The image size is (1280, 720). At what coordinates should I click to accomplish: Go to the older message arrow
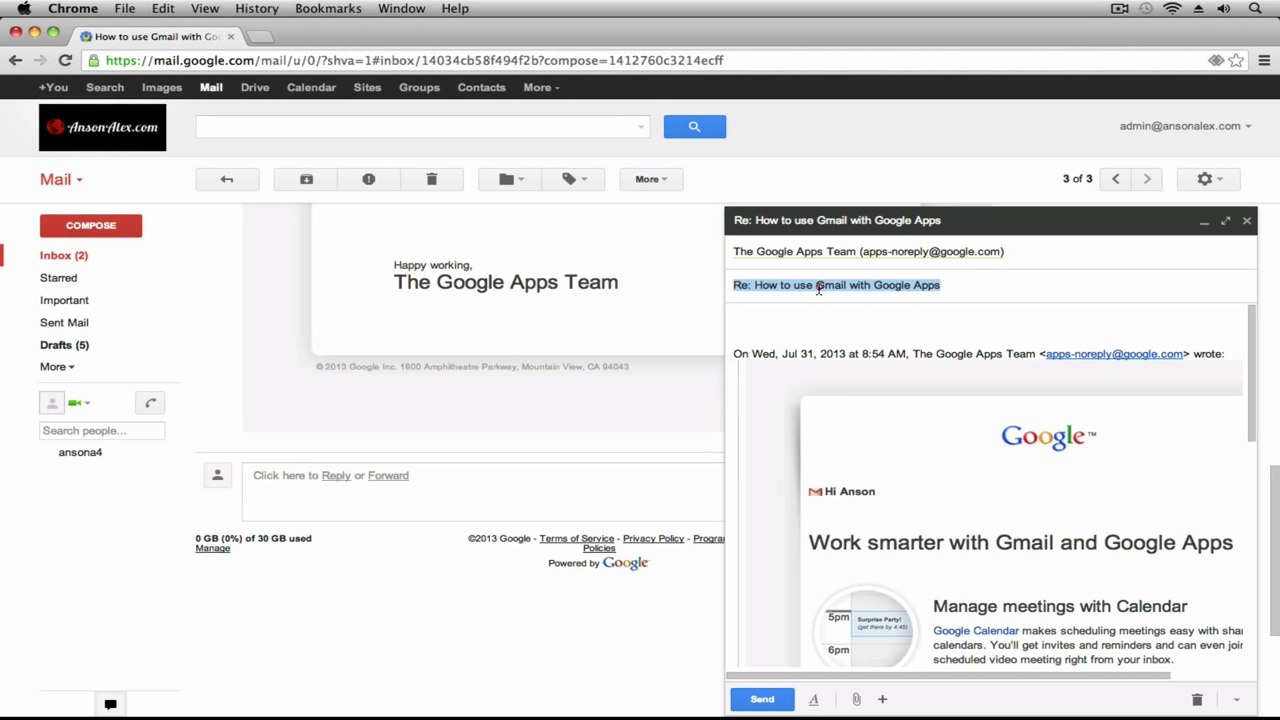pos(1147,179)
